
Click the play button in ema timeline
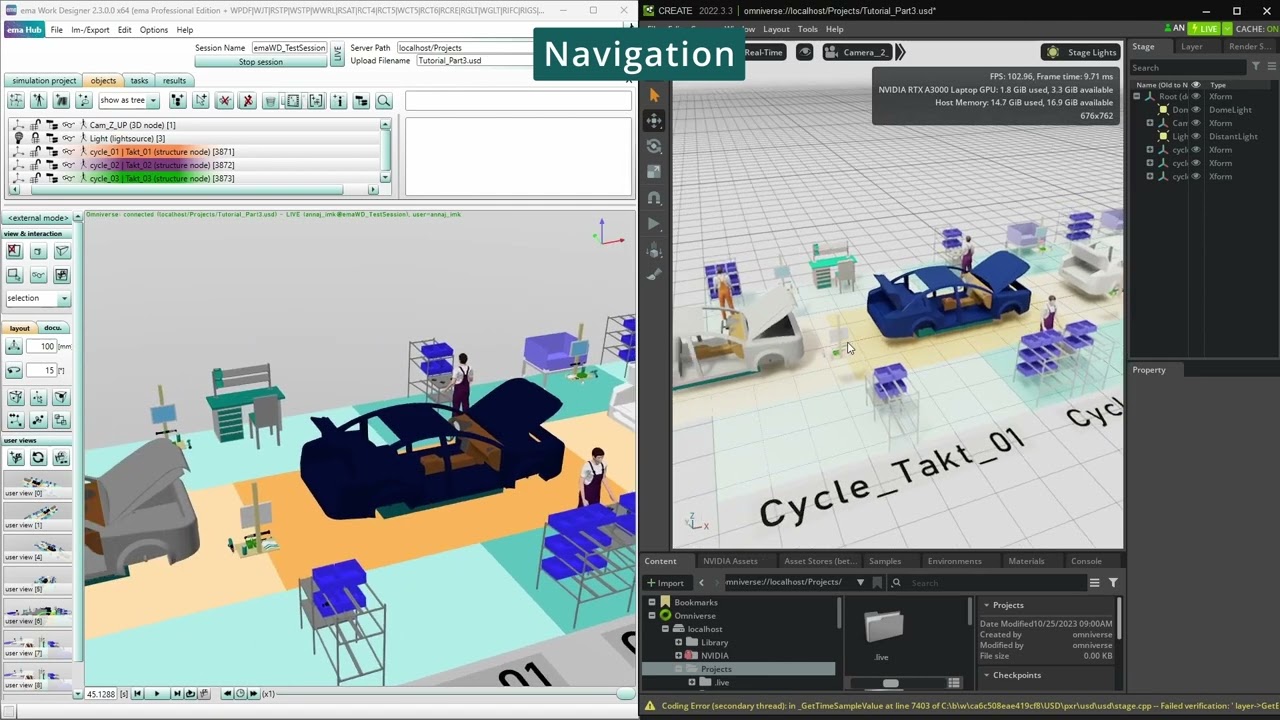(x=156, y=694)
